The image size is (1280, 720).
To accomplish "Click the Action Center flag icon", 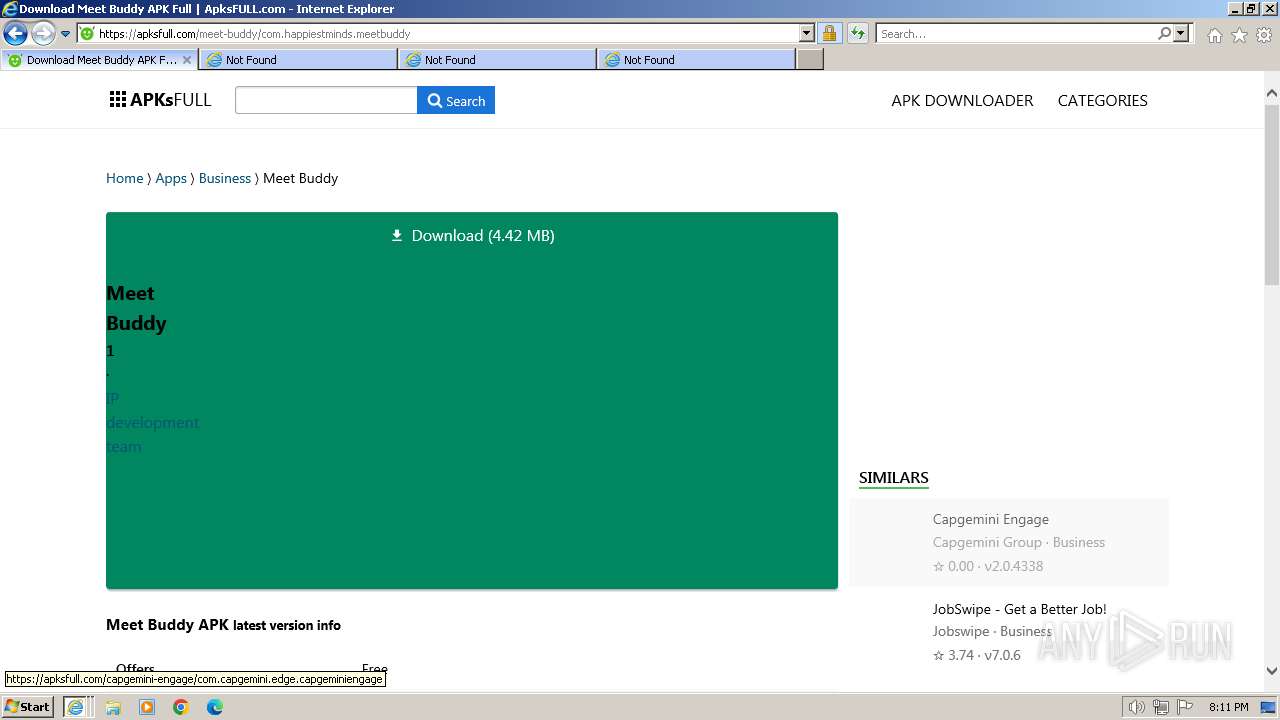I will click(1185, 707).
